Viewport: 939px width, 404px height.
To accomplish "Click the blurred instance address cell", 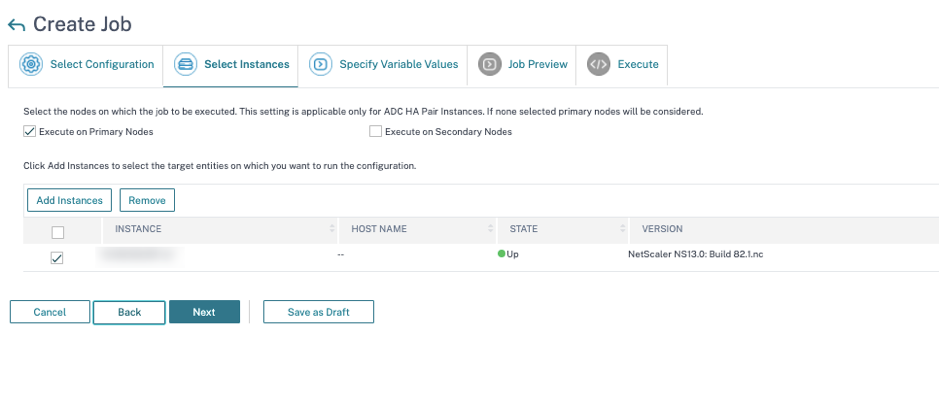I will click(139, 254).
